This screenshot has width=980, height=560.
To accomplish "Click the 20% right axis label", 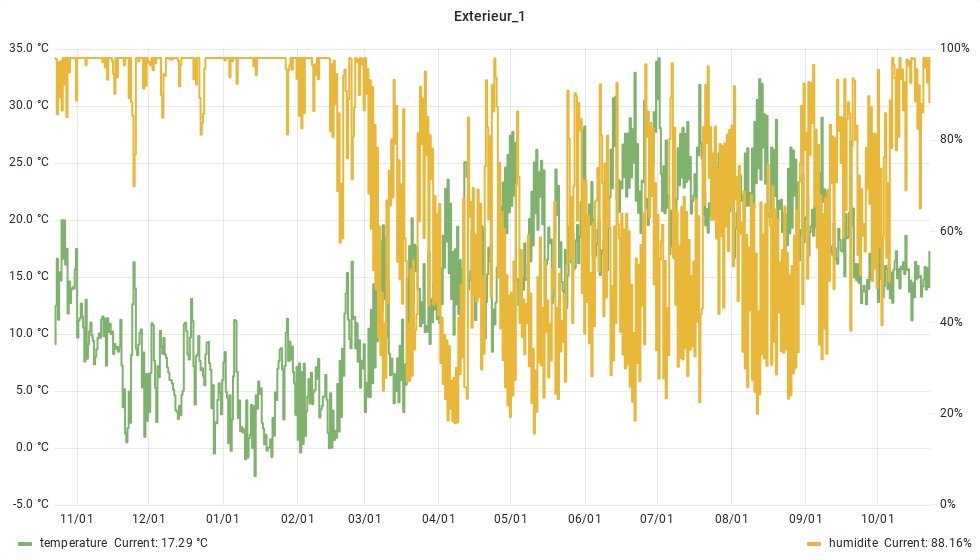I will click(953, 413).
